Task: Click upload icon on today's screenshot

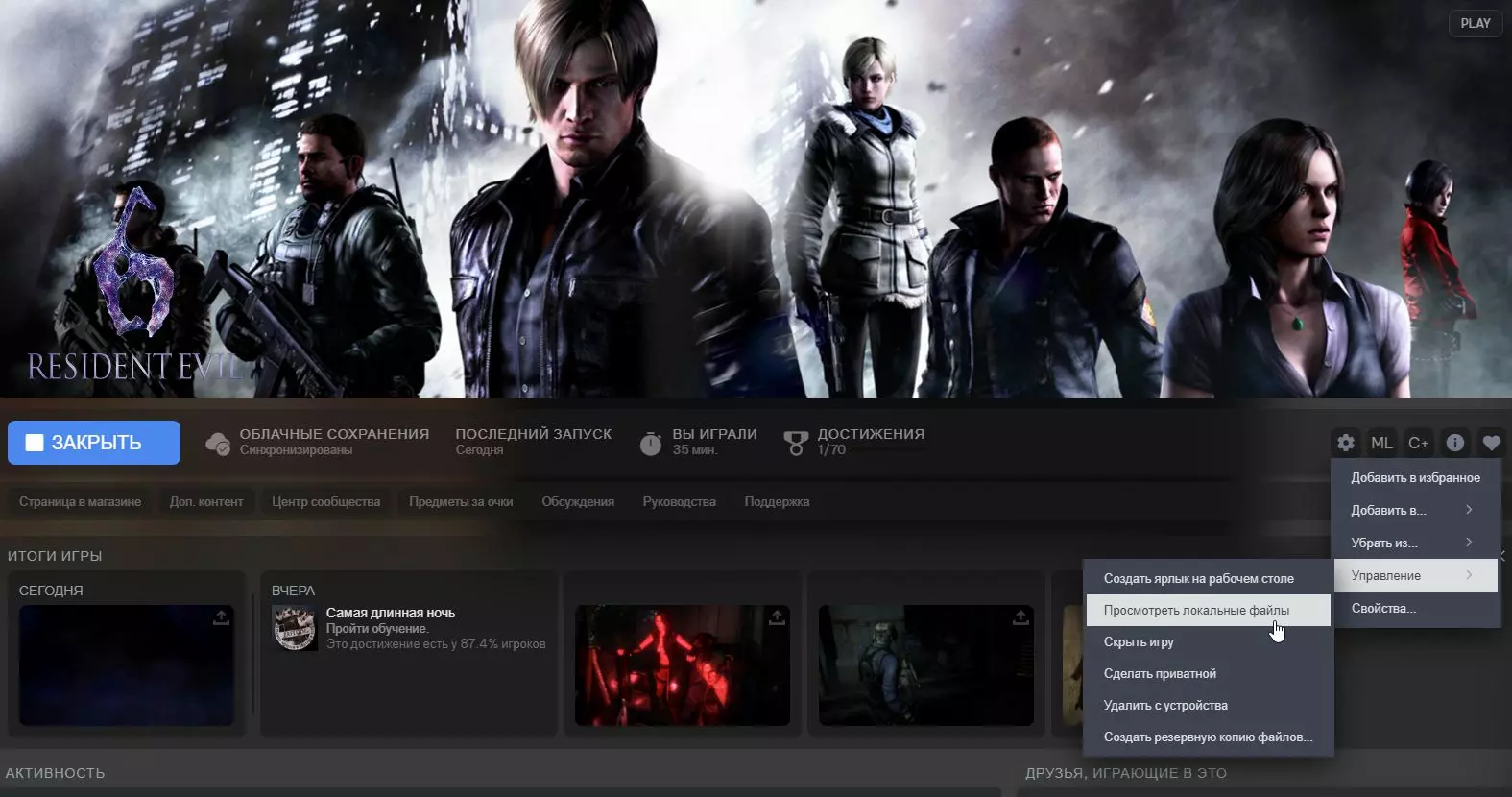Action: pyautogui.click(x=221, y=617)
